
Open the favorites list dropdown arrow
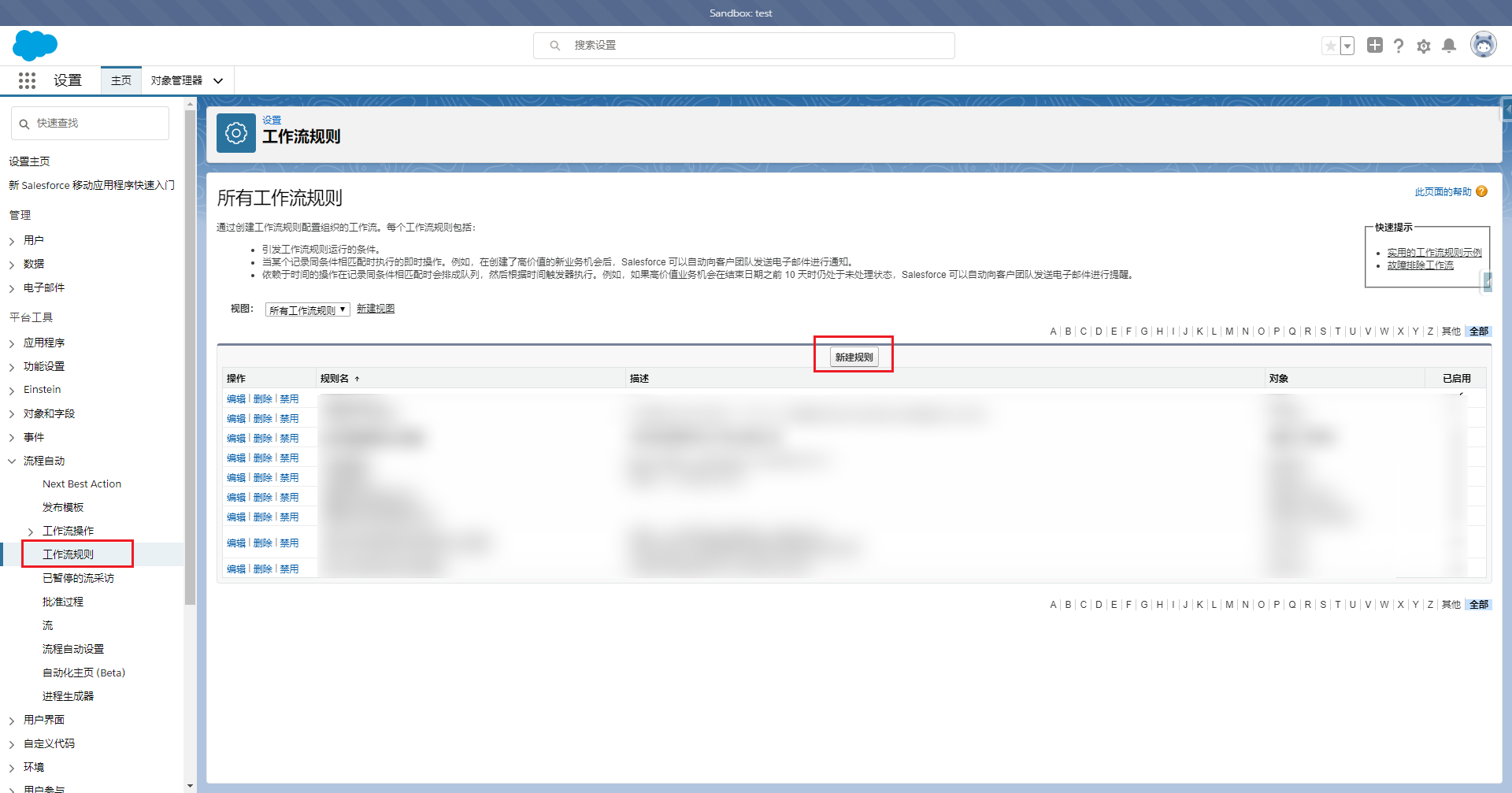click(1347, 46)
